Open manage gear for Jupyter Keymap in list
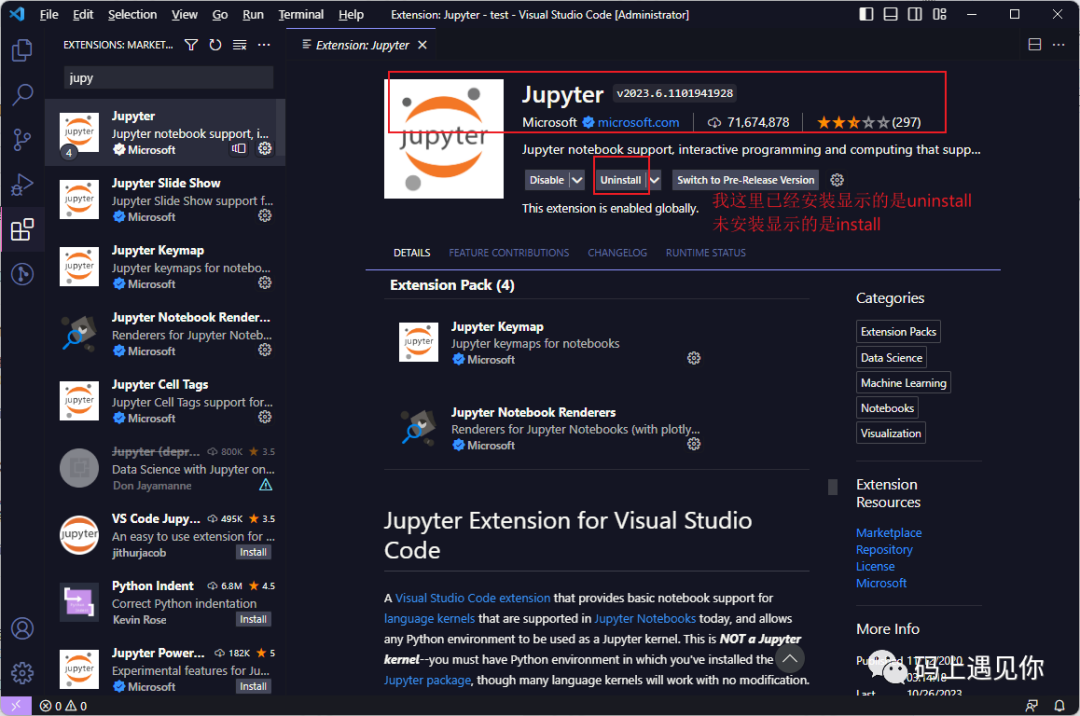1080x716 pixels. pos(264,283)
